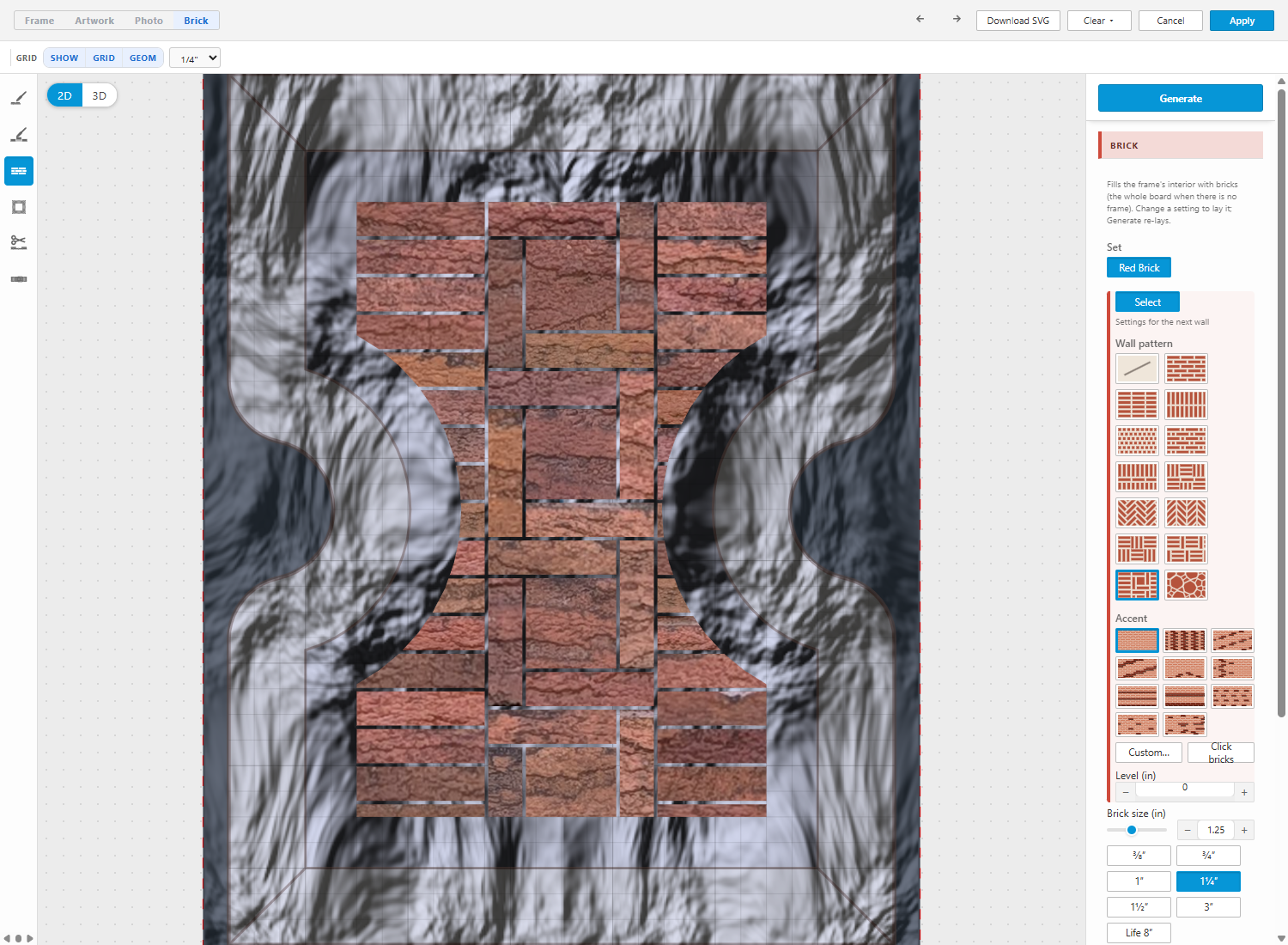The height and width of the screenshot is (945, 1288).
Task: Switch canvas view to 3D
Action: (100, 95)
